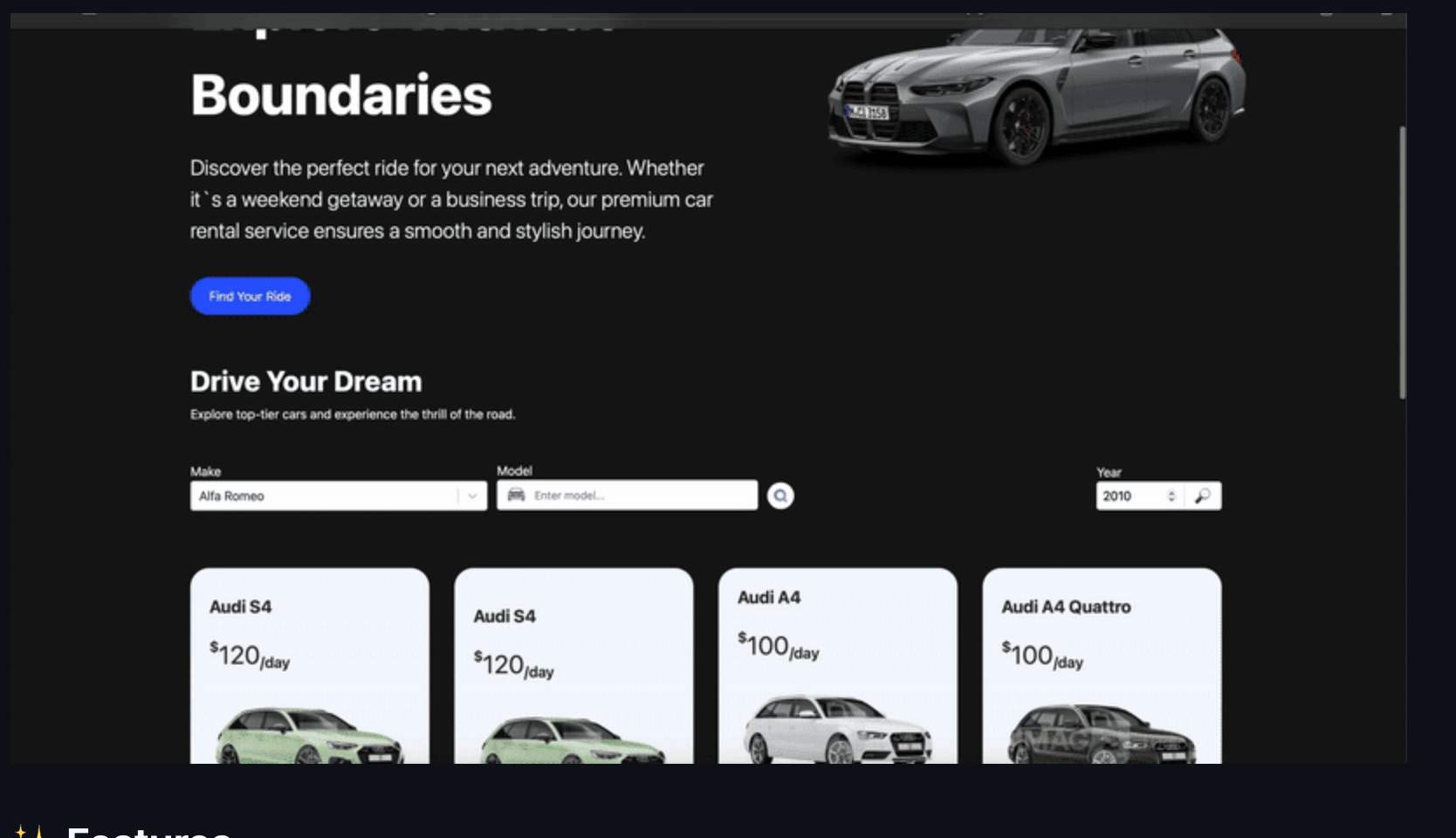Open the first Audi S4 car card
The width and height of the screenshot is (1456, 838).
[310, 665]
